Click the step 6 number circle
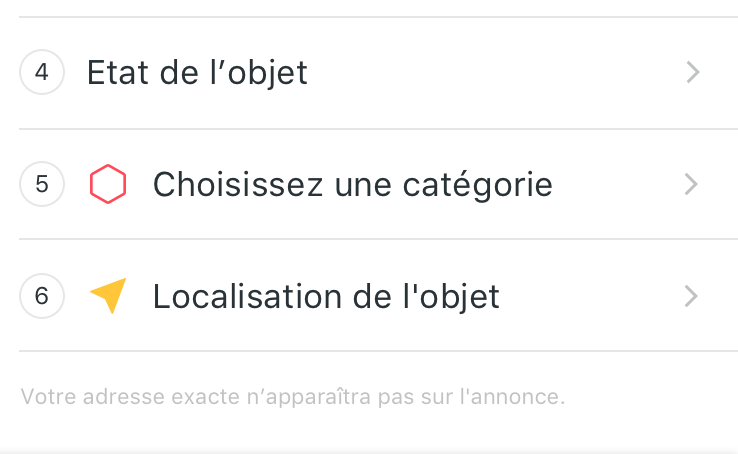Screen dimensions: 738x454 coord(41,296)
